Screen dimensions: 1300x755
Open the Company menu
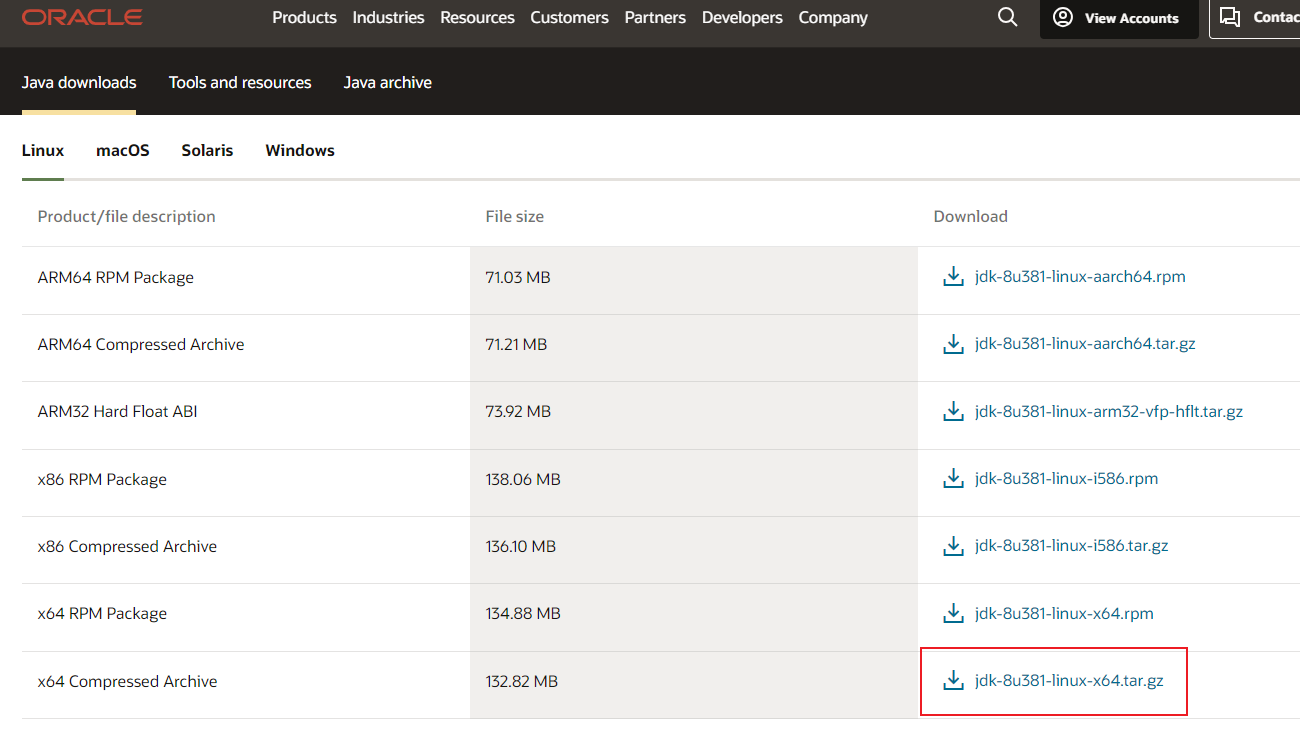tap(833, 17)
